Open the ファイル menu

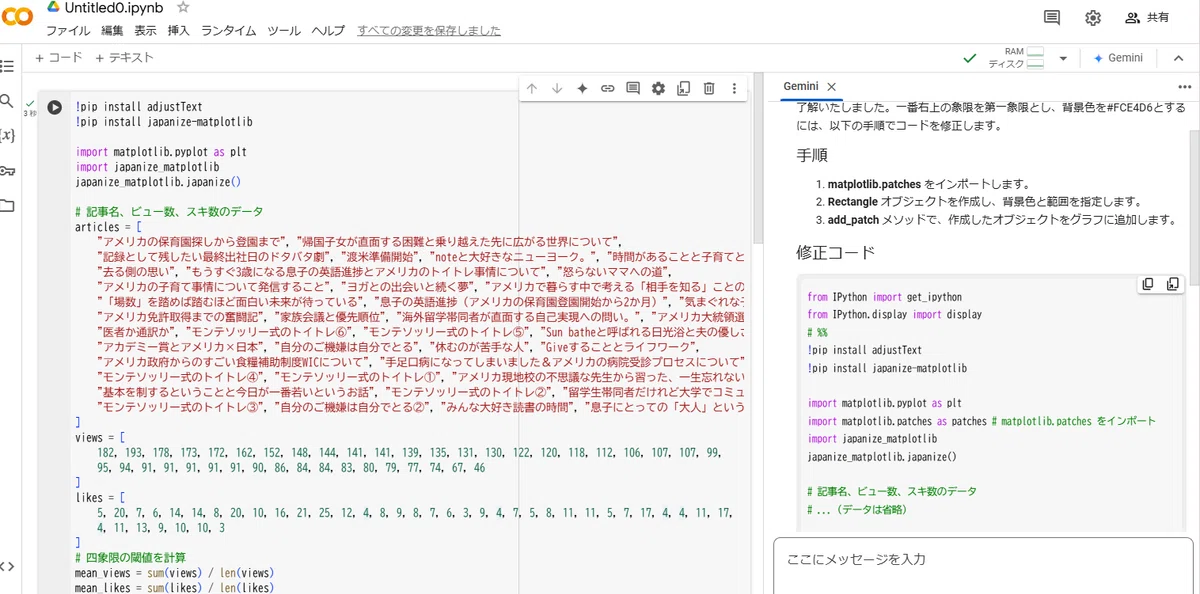[x=67, y=31]
